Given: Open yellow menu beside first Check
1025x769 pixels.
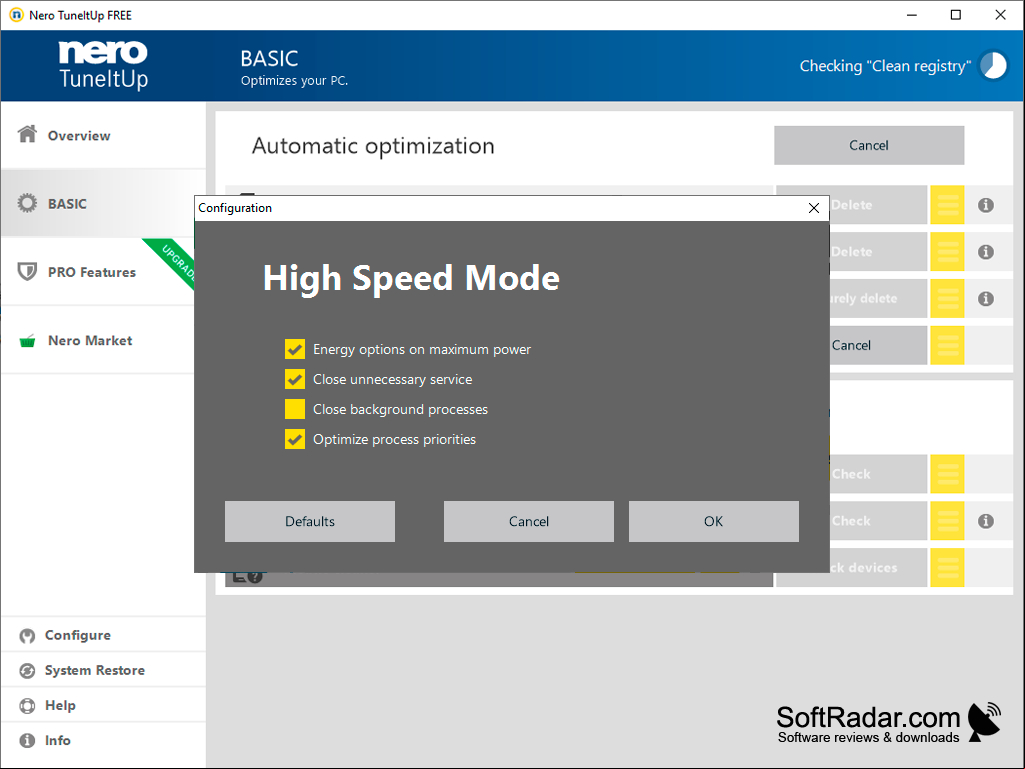Looking at the screenshot, I should [x=947, y=474].
